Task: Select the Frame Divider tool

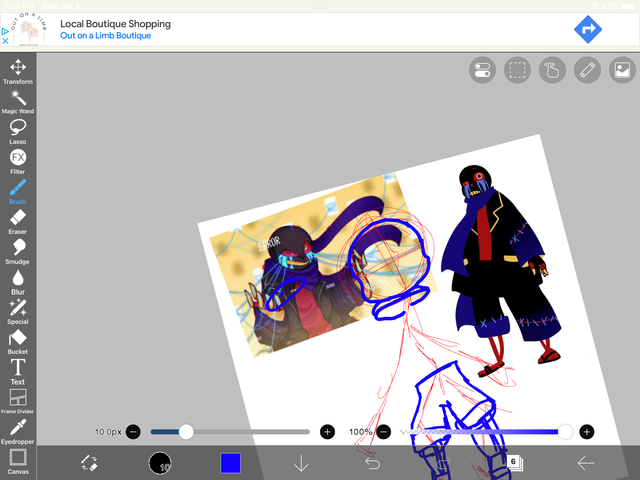Action: tap(18, 401)
